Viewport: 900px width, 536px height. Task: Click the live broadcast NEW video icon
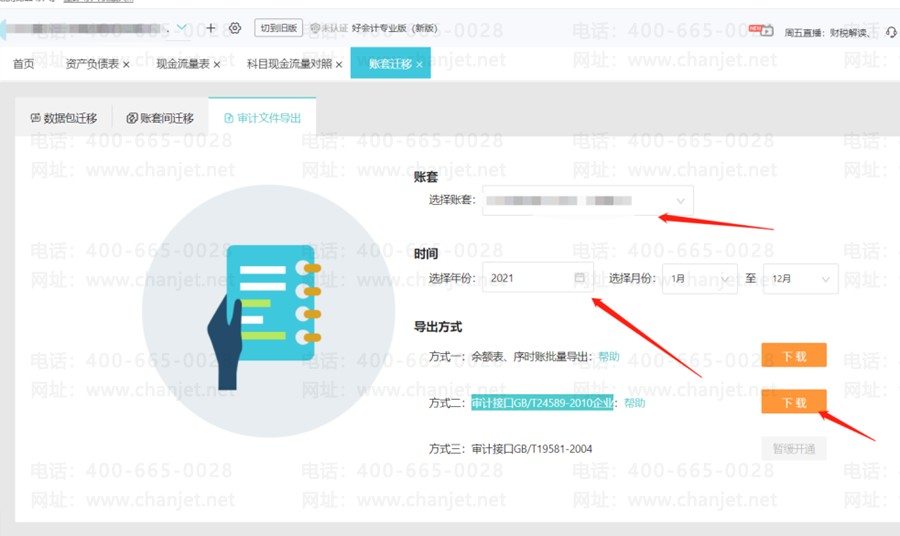click(x=761, y=30)
